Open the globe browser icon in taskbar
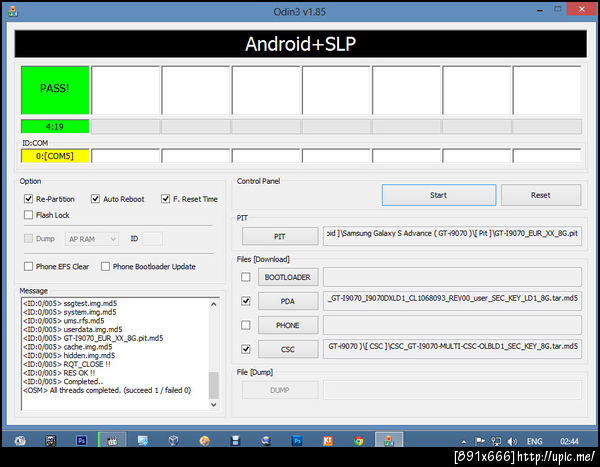Image resolution: width=600 pixels, height=467 pixels. 266,441
